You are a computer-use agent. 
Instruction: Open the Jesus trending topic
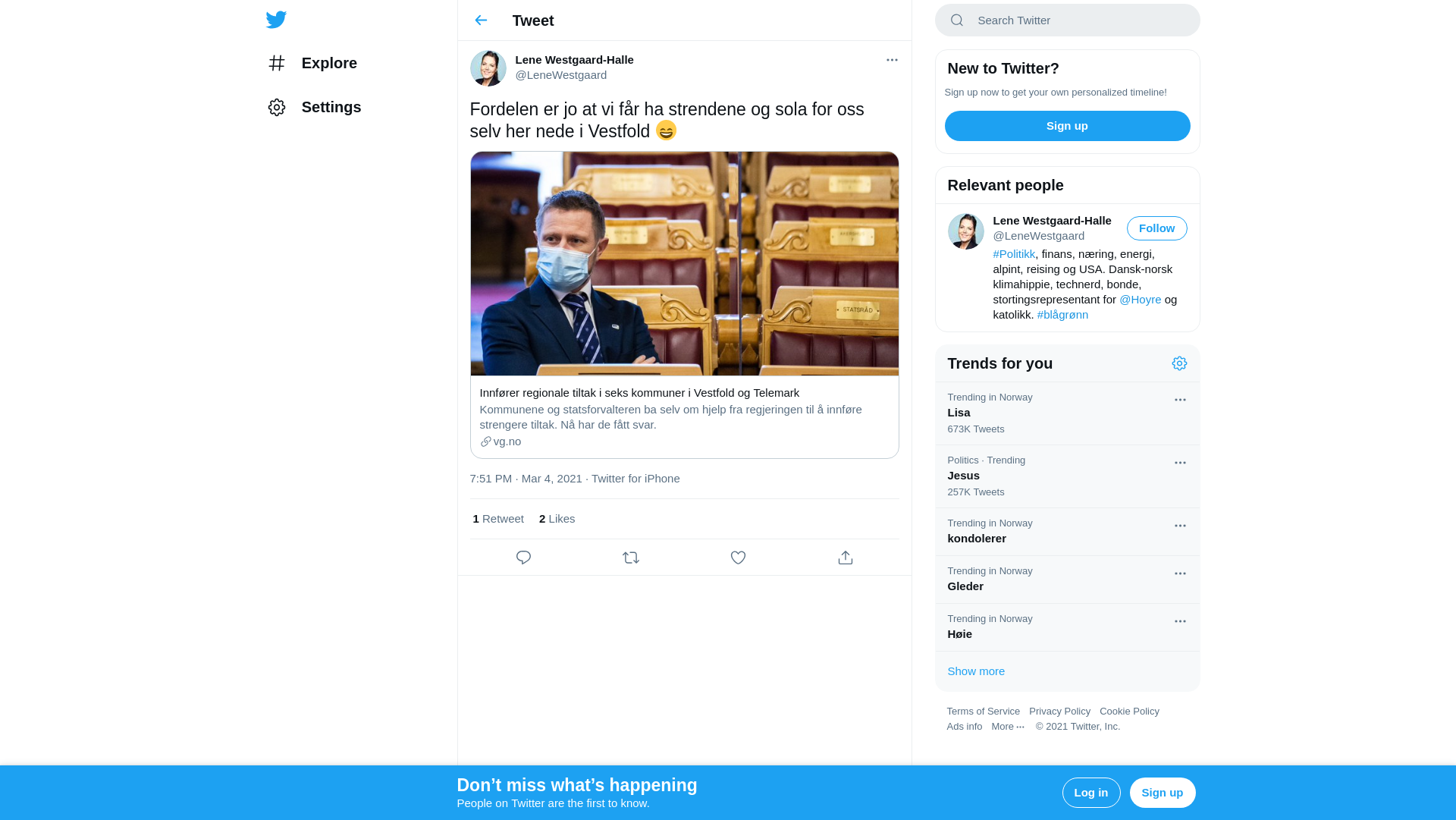click(1067, 476)
